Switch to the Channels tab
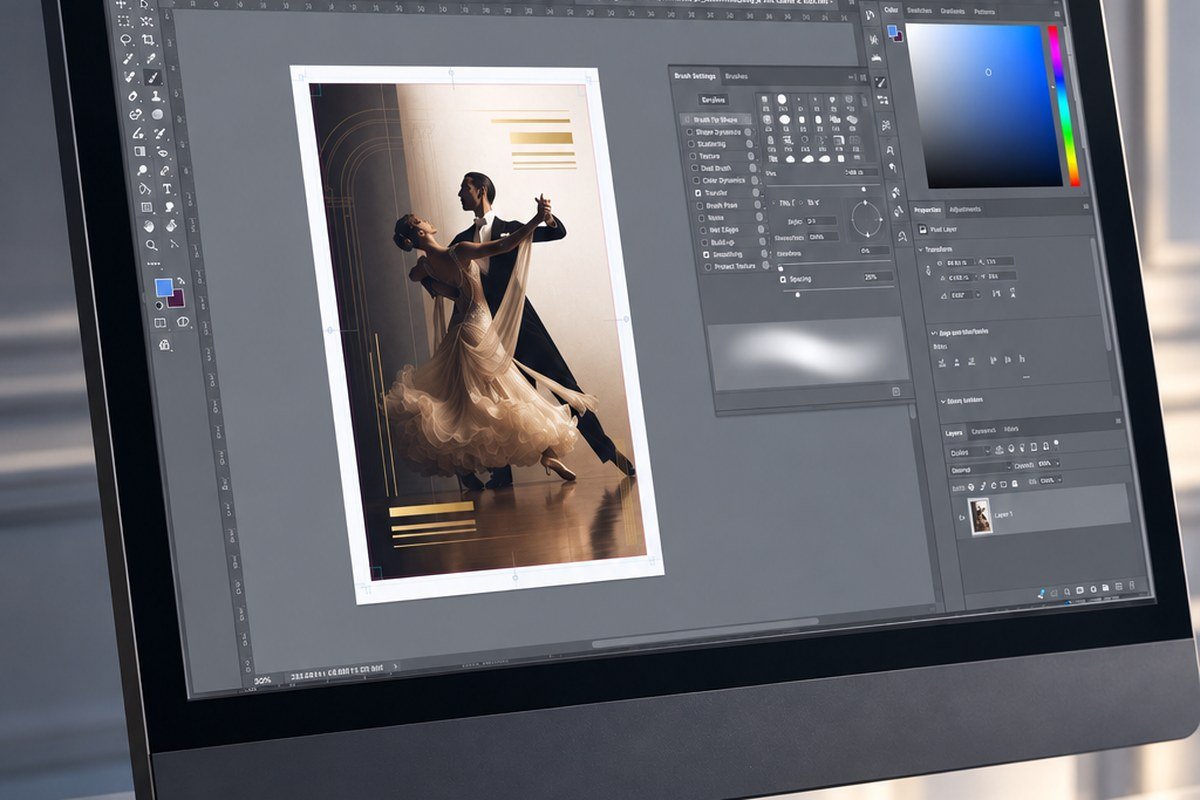 [x=983, y=430]
